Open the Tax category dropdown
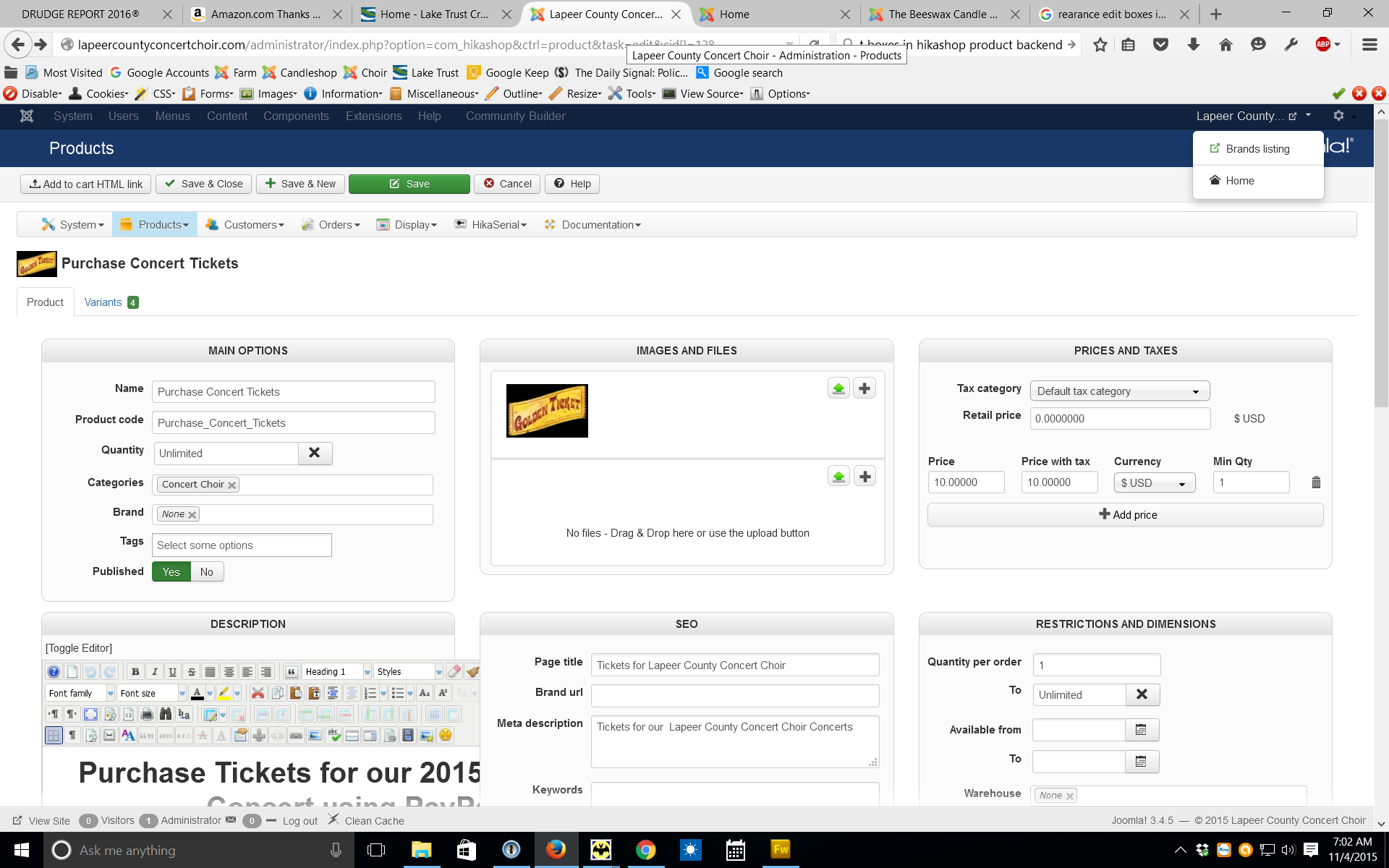The width and height of the screenshot is (1389, 868). (x=1119, y=391)
